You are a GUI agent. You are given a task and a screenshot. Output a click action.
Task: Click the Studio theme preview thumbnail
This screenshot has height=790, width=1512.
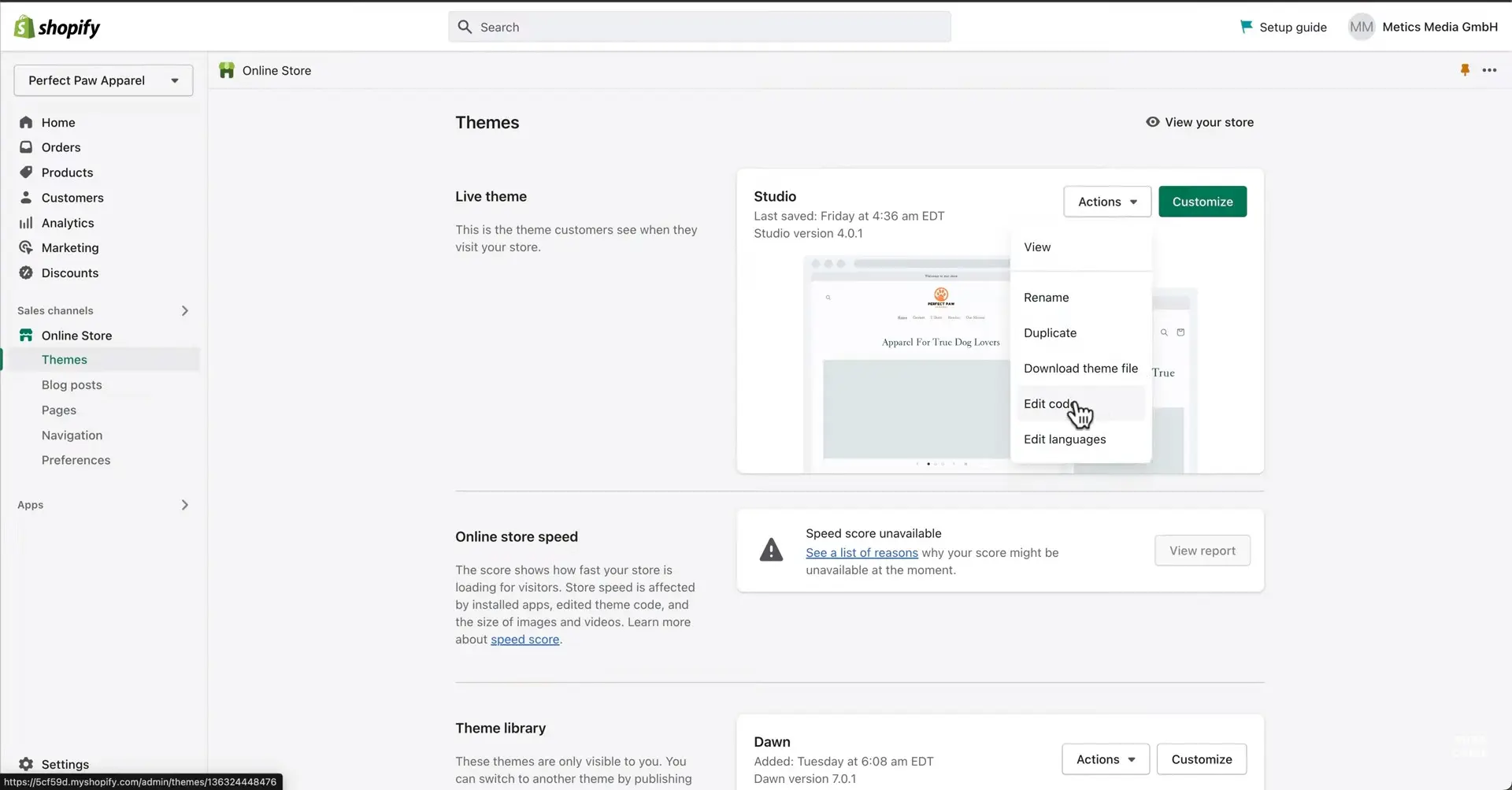pyautogui.click(x=906, y=364)
